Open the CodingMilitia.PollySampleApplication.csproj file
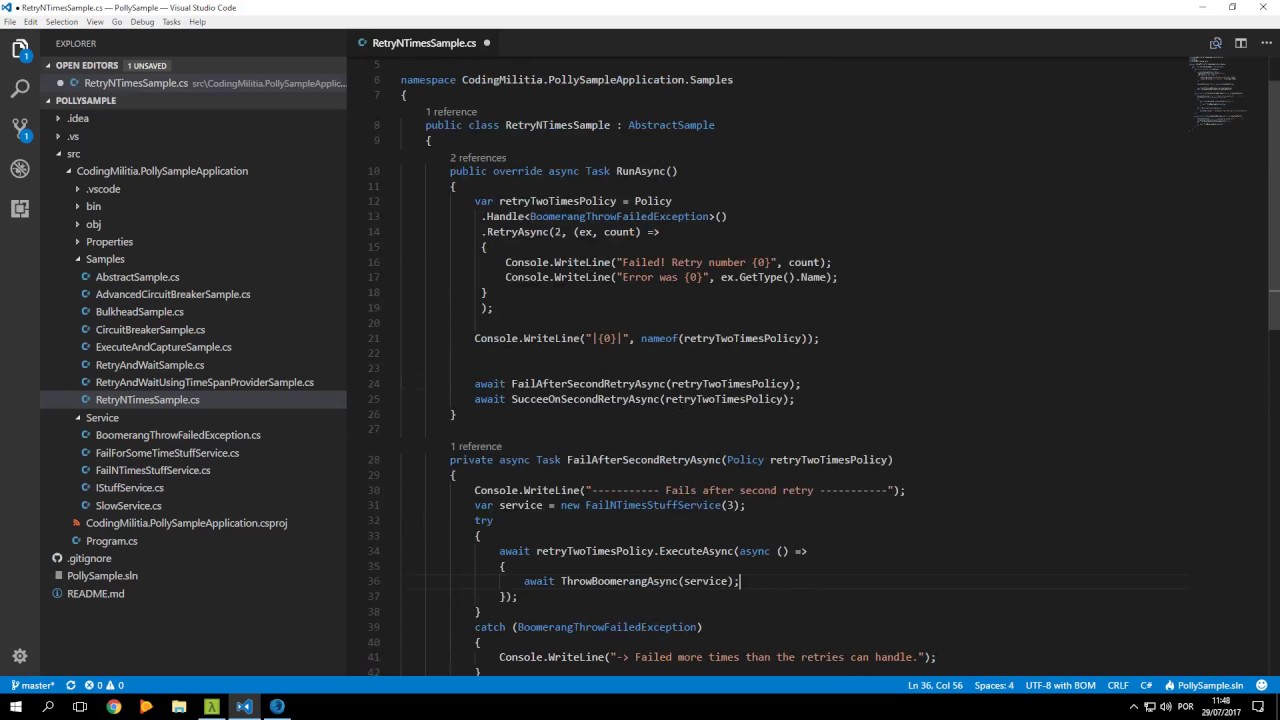This screenshot has height=720, width=1280. click(x=186, y=523)
